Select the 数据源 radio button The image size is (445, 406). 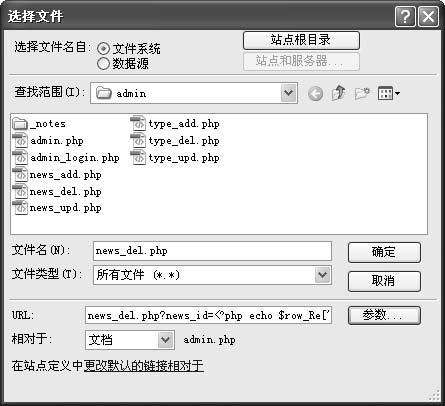[x=103, y=63]
